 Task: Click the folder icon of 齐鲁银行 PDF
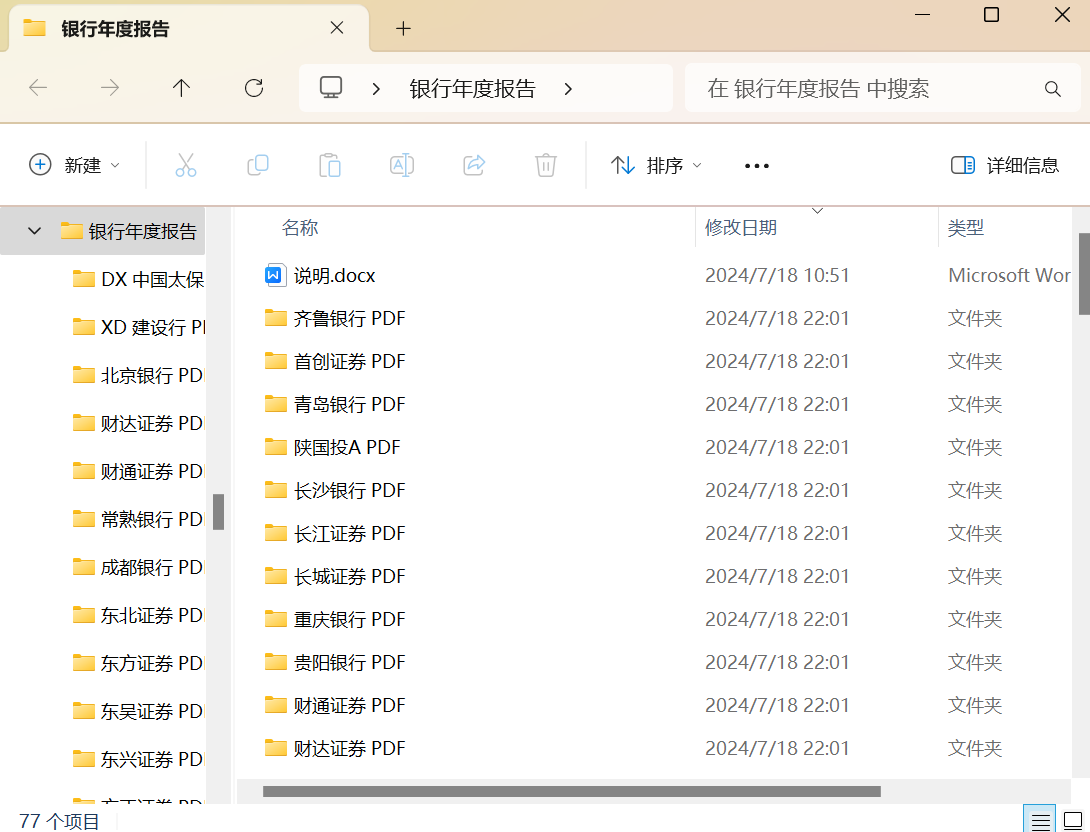tap(275, 318)
